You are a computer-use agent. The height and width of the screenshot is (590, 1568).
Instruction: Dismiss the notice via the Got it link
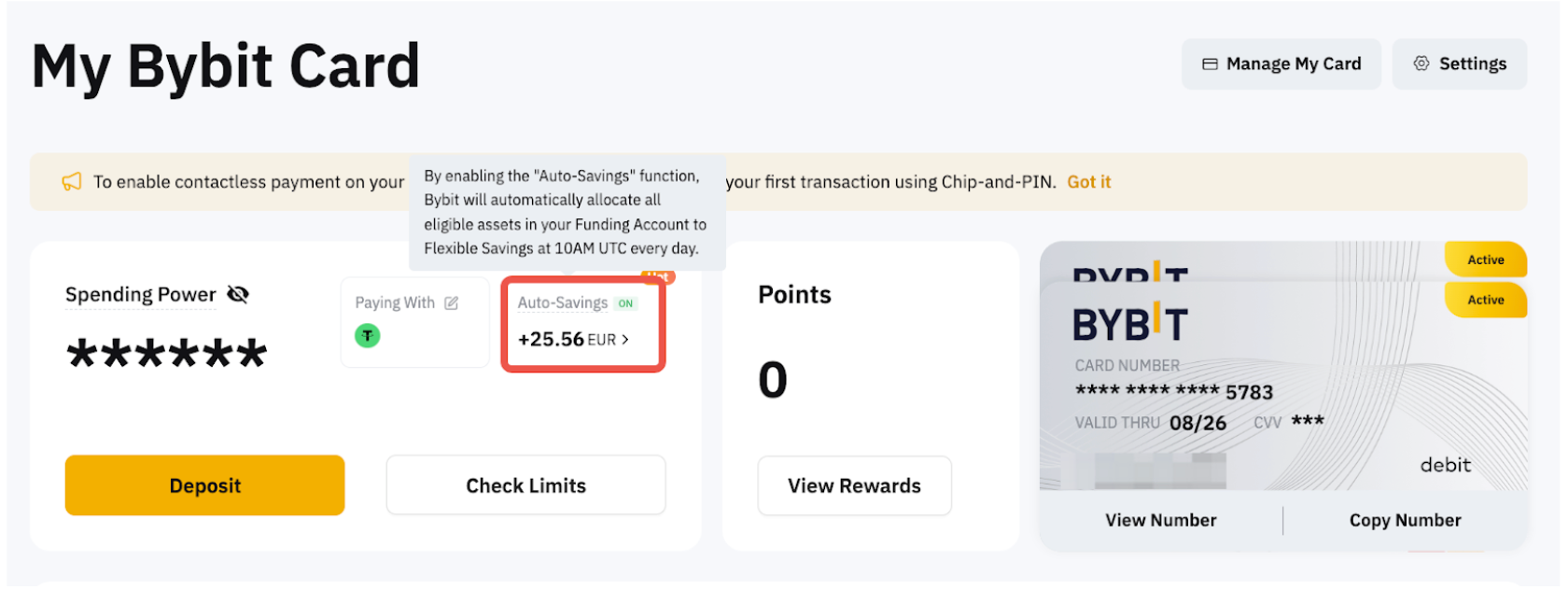tap(1088, 182)
